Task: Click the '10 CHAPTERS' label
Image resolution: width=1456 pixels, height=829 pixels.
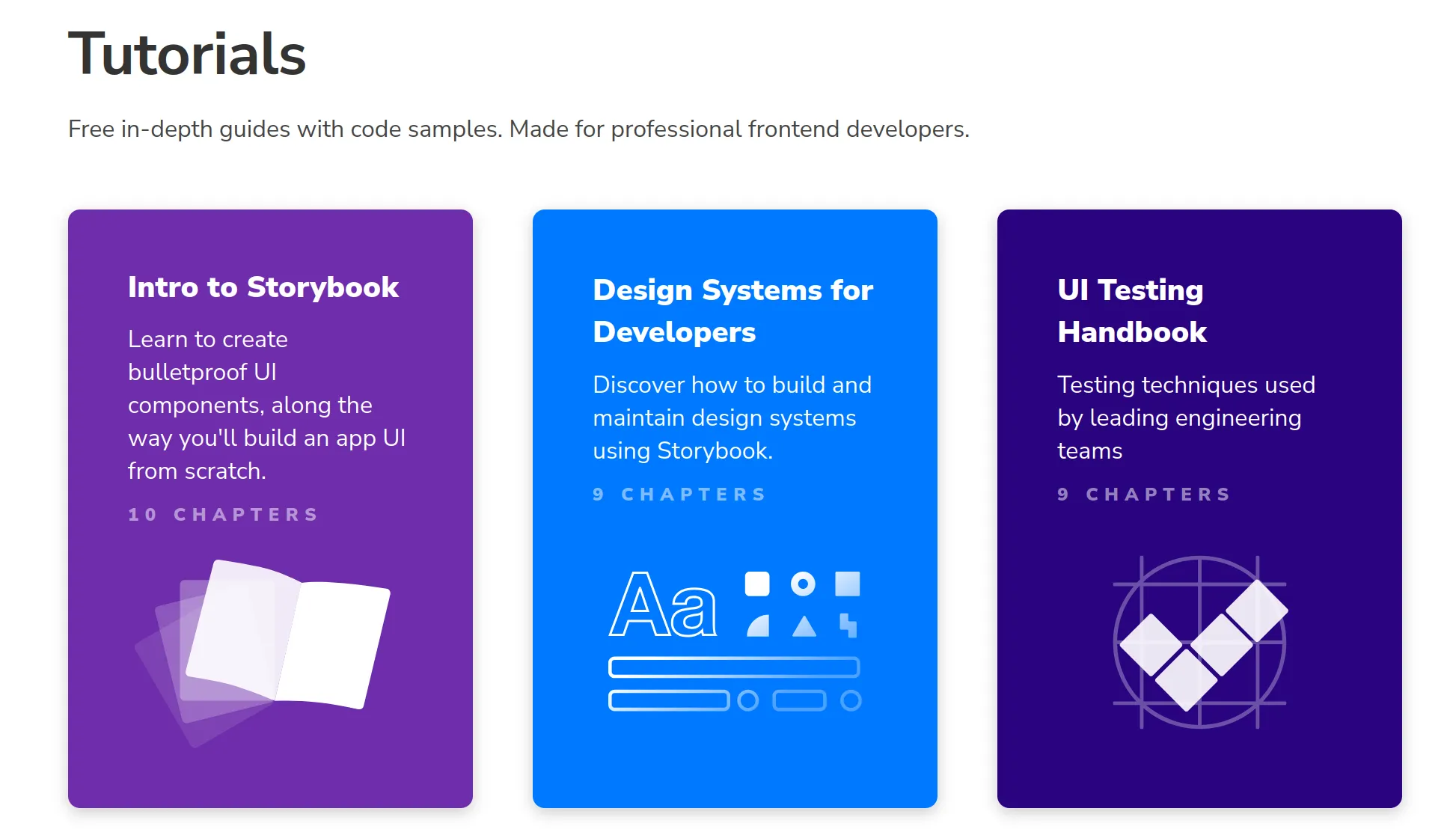Action: pyautogui.click(x=224, y=515)
